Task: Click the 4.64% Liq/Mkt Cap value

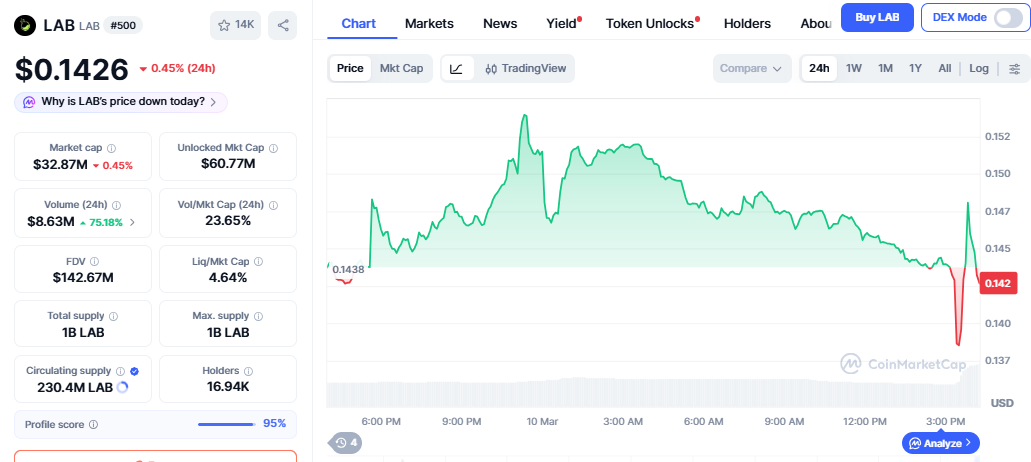Action: (x=228, y=277)
